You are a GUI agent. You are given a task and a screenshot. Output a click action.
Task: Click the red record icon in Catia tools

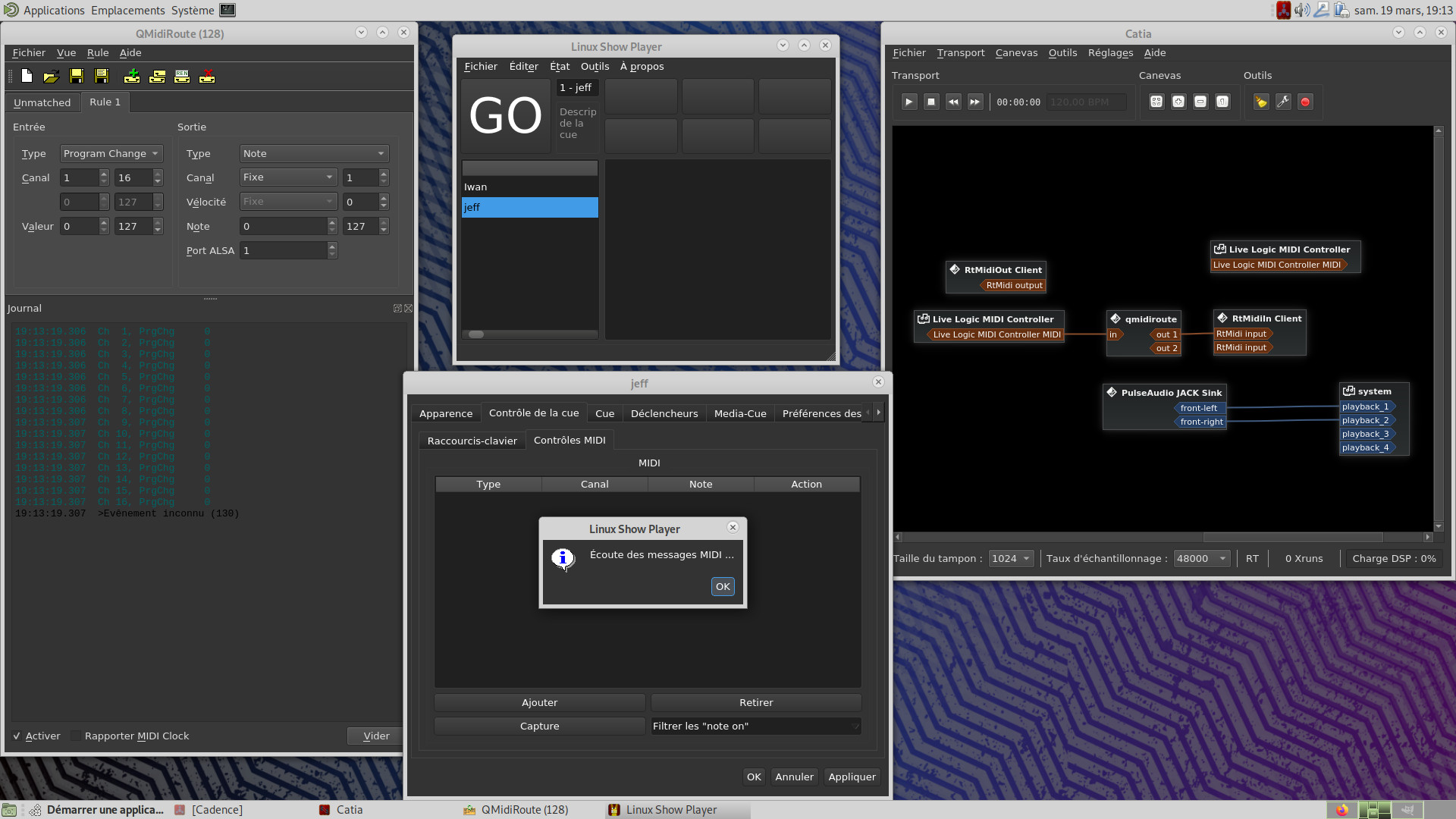tap(1305, 102)
